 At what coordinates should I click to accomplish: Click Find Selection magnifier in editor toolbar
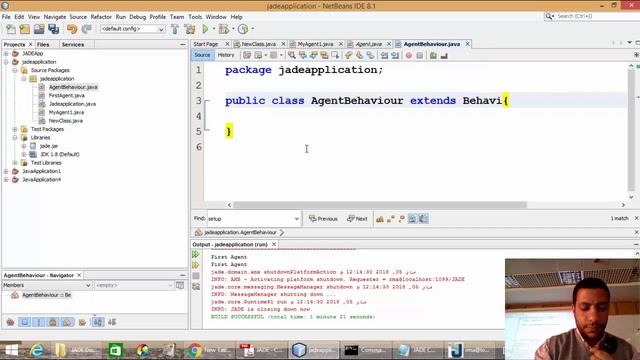[x=291, y=55]
